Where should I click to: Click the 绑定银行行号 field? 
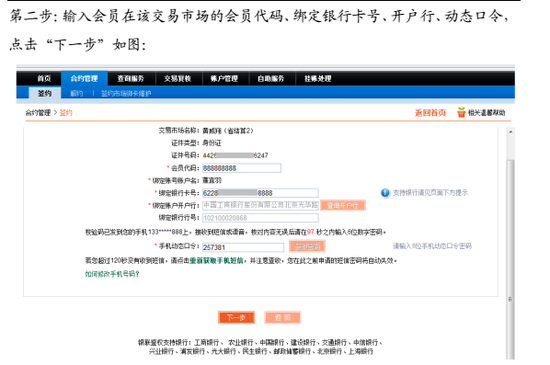pos(260,218)
